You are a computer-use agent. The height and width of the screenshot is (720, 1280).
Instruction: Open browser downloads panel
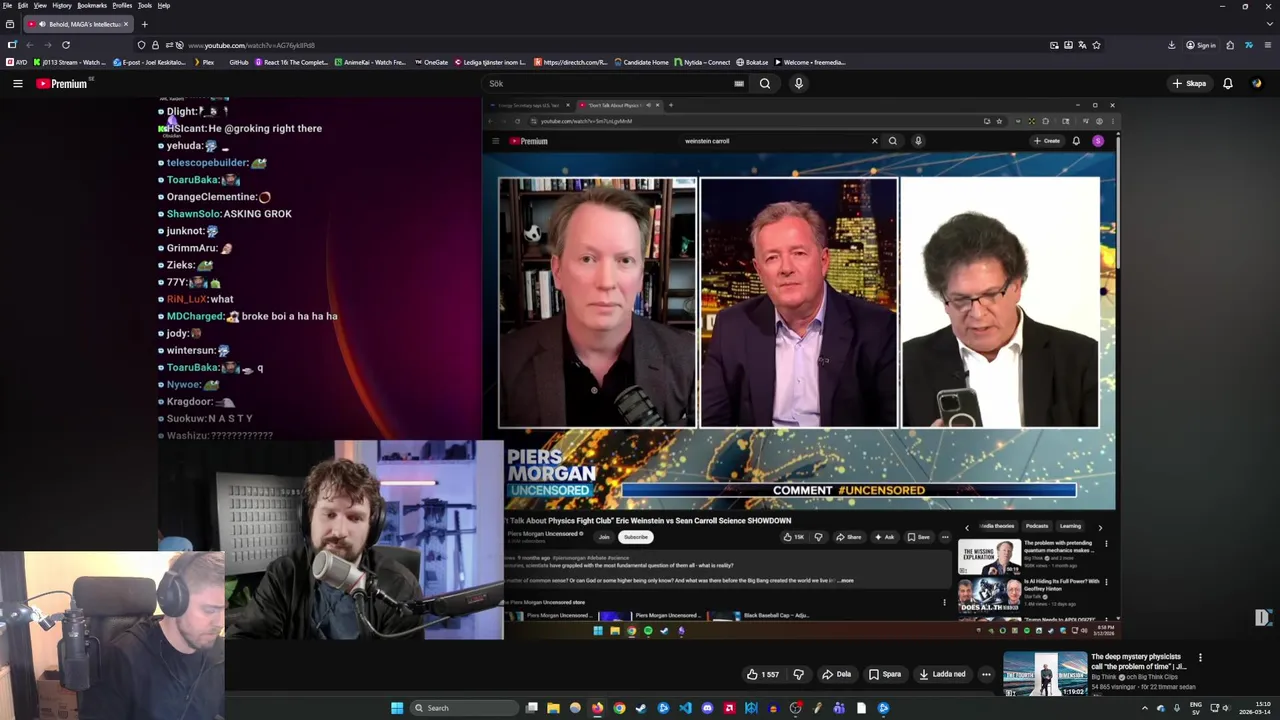[1172, 45]
